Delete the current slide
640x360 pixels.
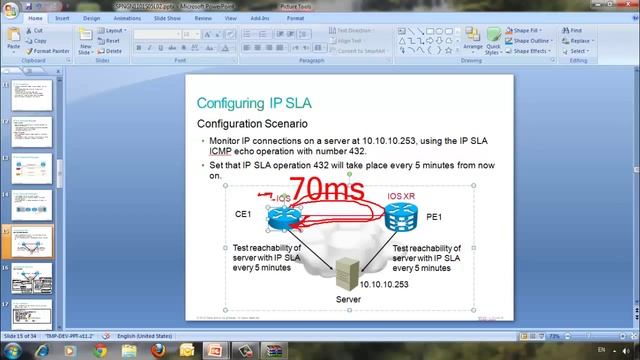tap(109, 51)
